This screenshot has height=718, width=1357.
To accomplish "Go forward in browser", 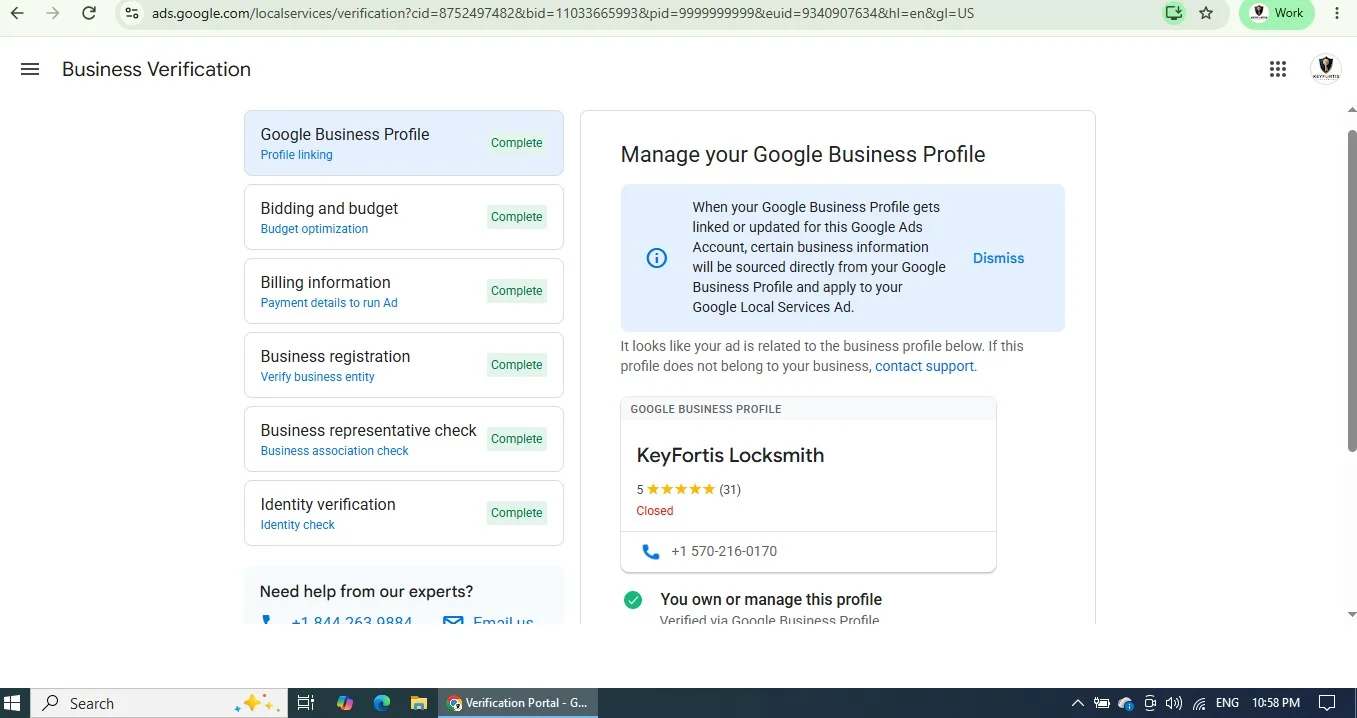I will click(53, 13).
